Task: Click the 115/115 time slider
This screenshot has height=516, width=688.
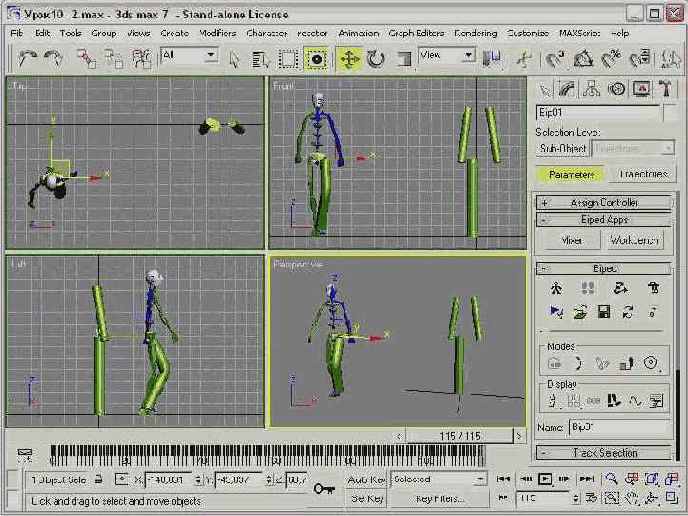Action: pos(461,436)
